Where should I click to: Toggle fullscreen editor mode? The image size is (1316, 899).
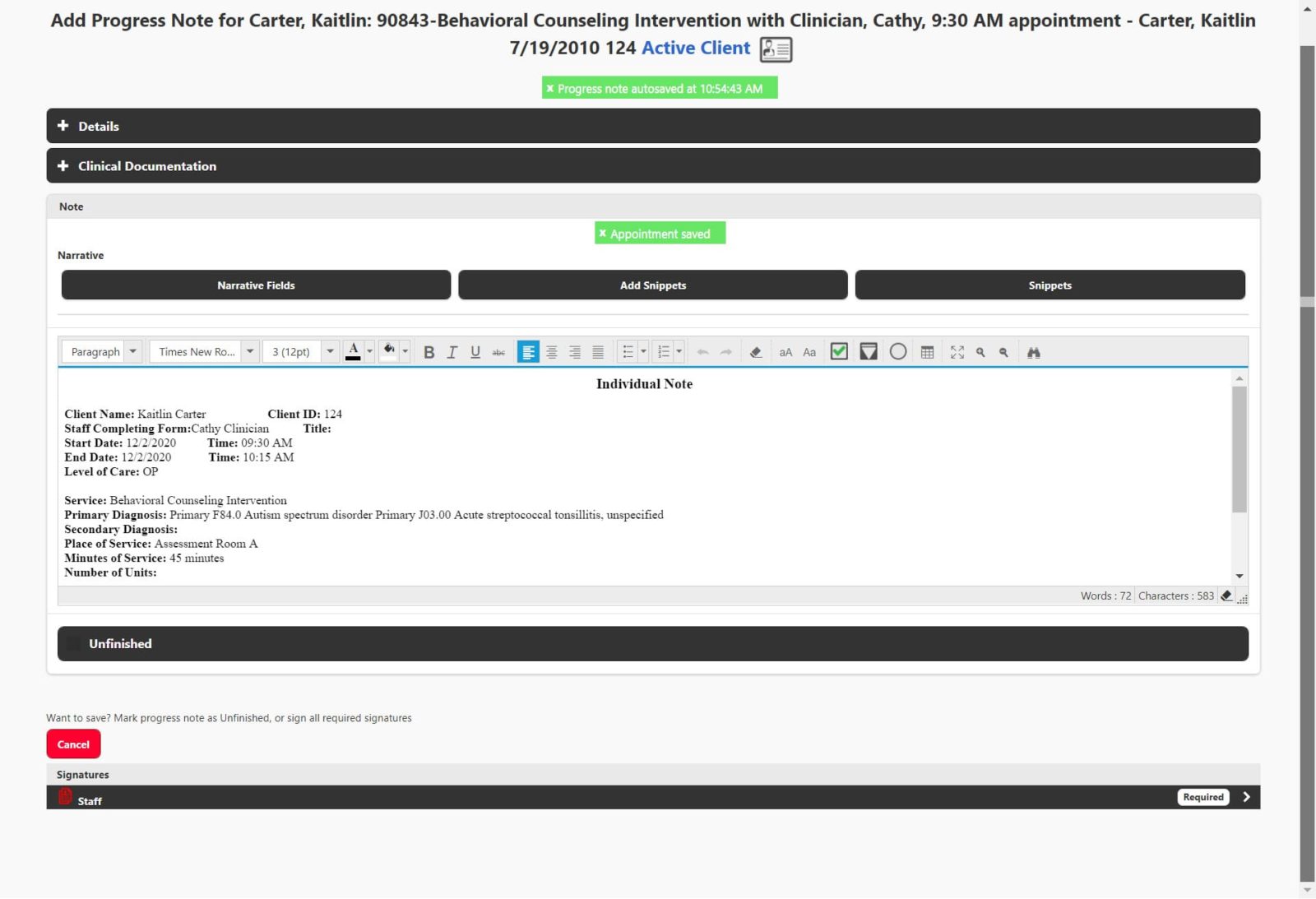[x=957, y=352]
